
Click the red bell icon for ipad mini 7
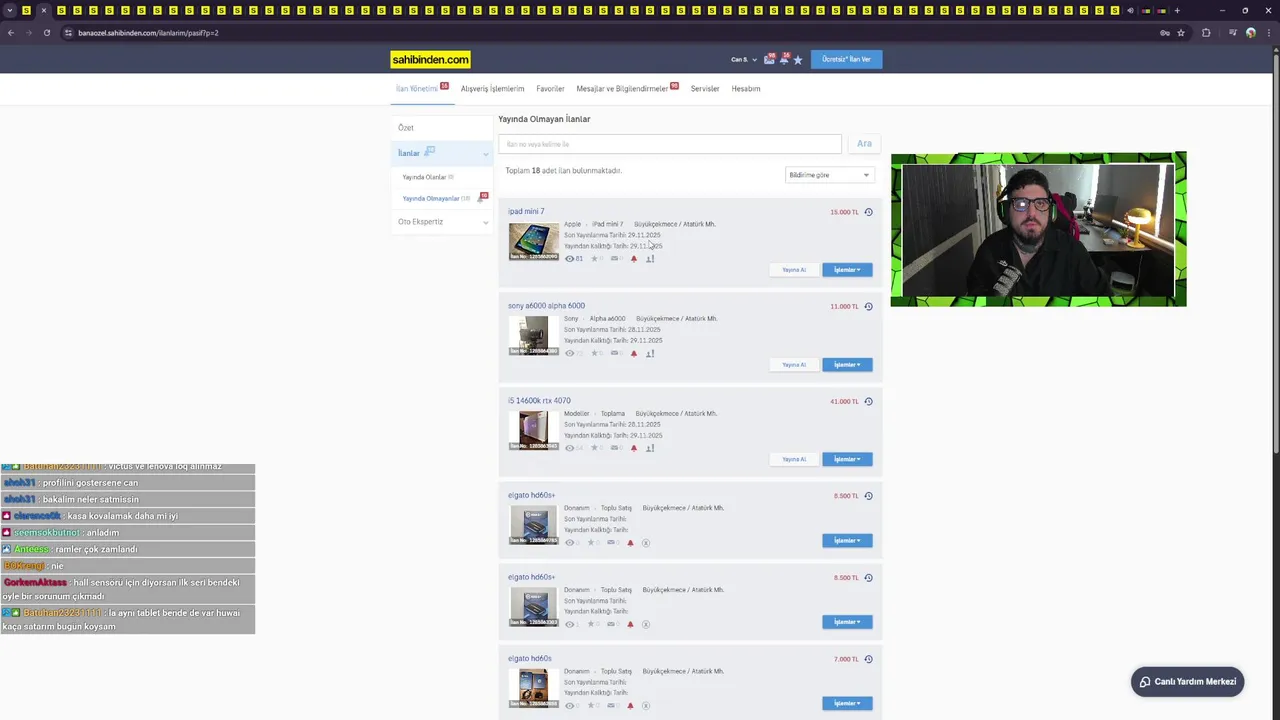tap(633, 259)
